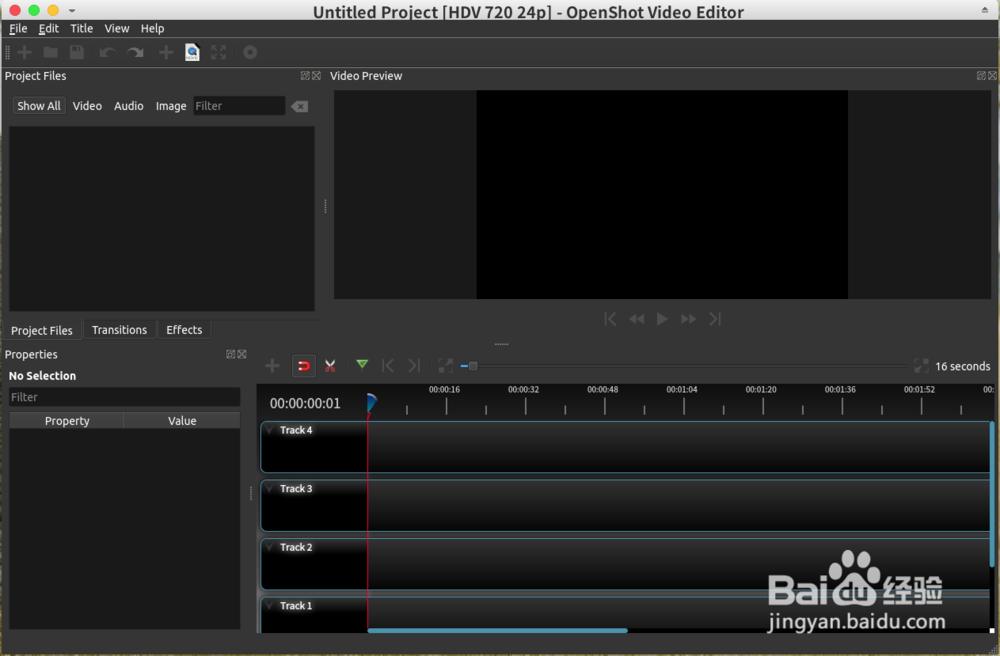Click the horizontal timeline scrollbar
Screen dimensions: 1000x656
pyautogui.click(x=497, y=630)
